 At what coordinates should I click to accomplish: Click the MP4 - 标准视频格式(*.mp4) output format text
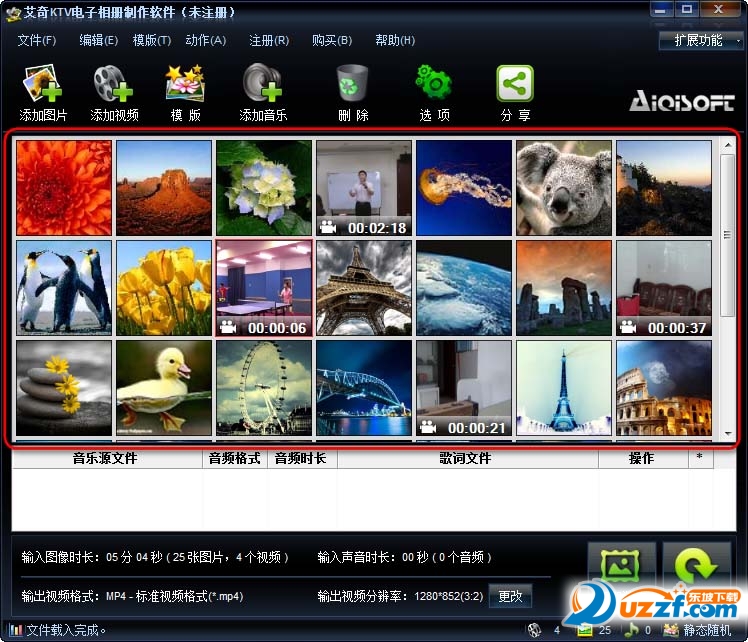point(175,596)
